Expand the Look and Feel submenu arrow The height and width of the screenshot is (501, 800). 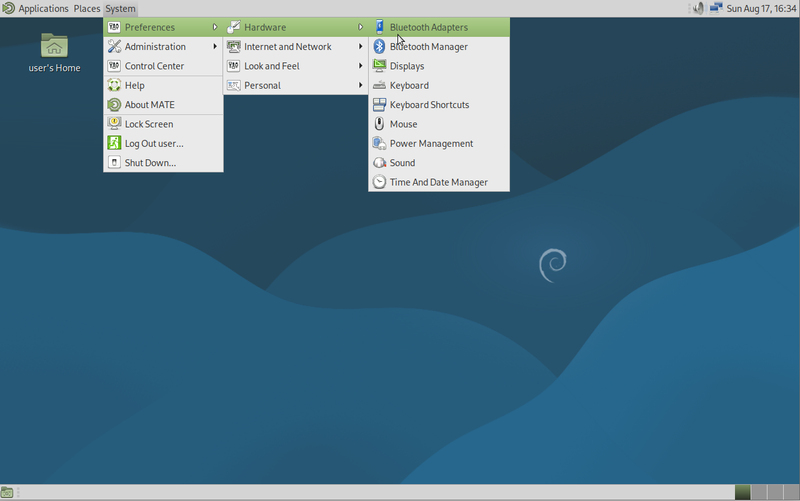pyautogui.click(x=360, y=66)
